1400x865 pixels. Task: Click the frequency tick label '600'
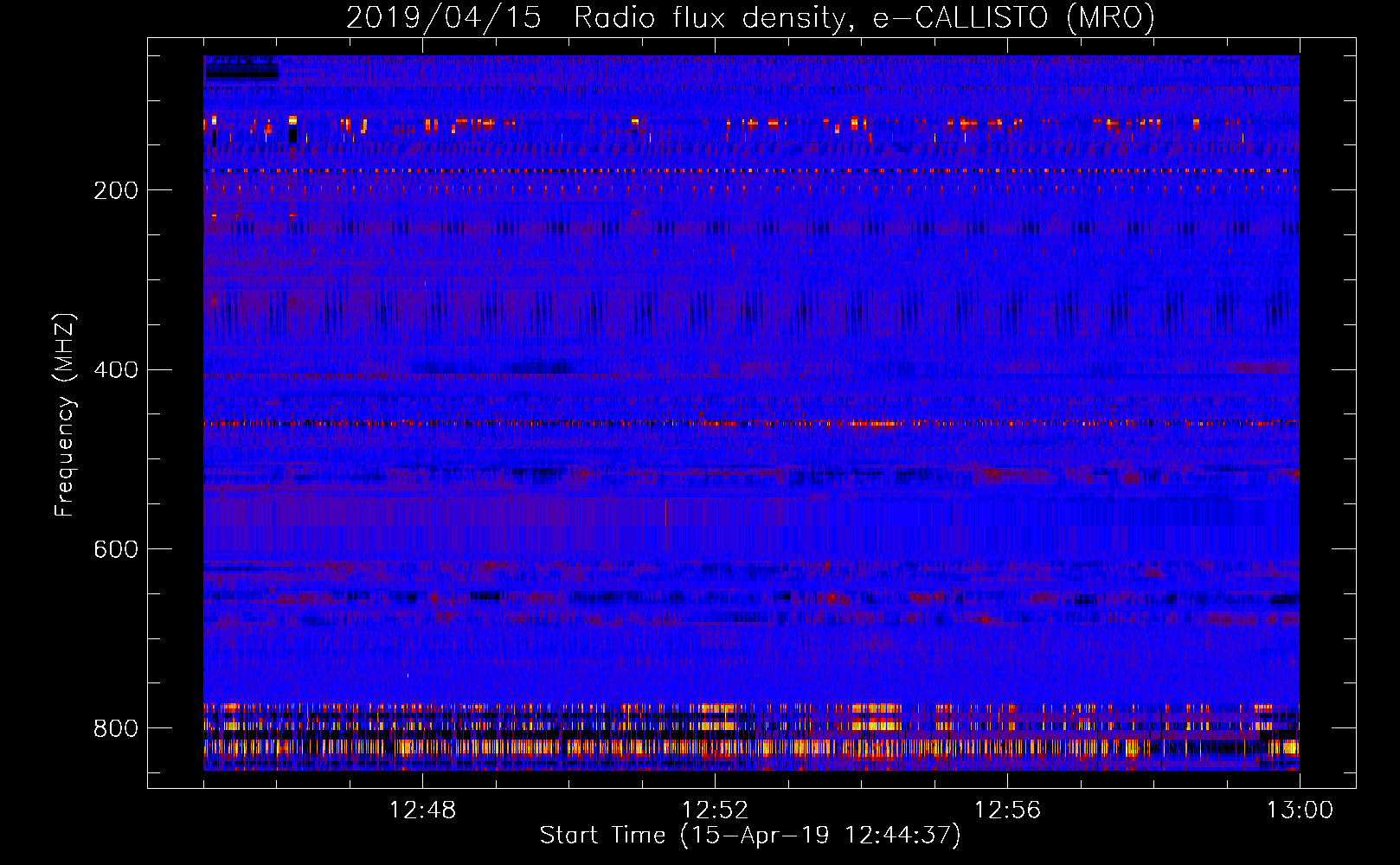coord(116,550)
